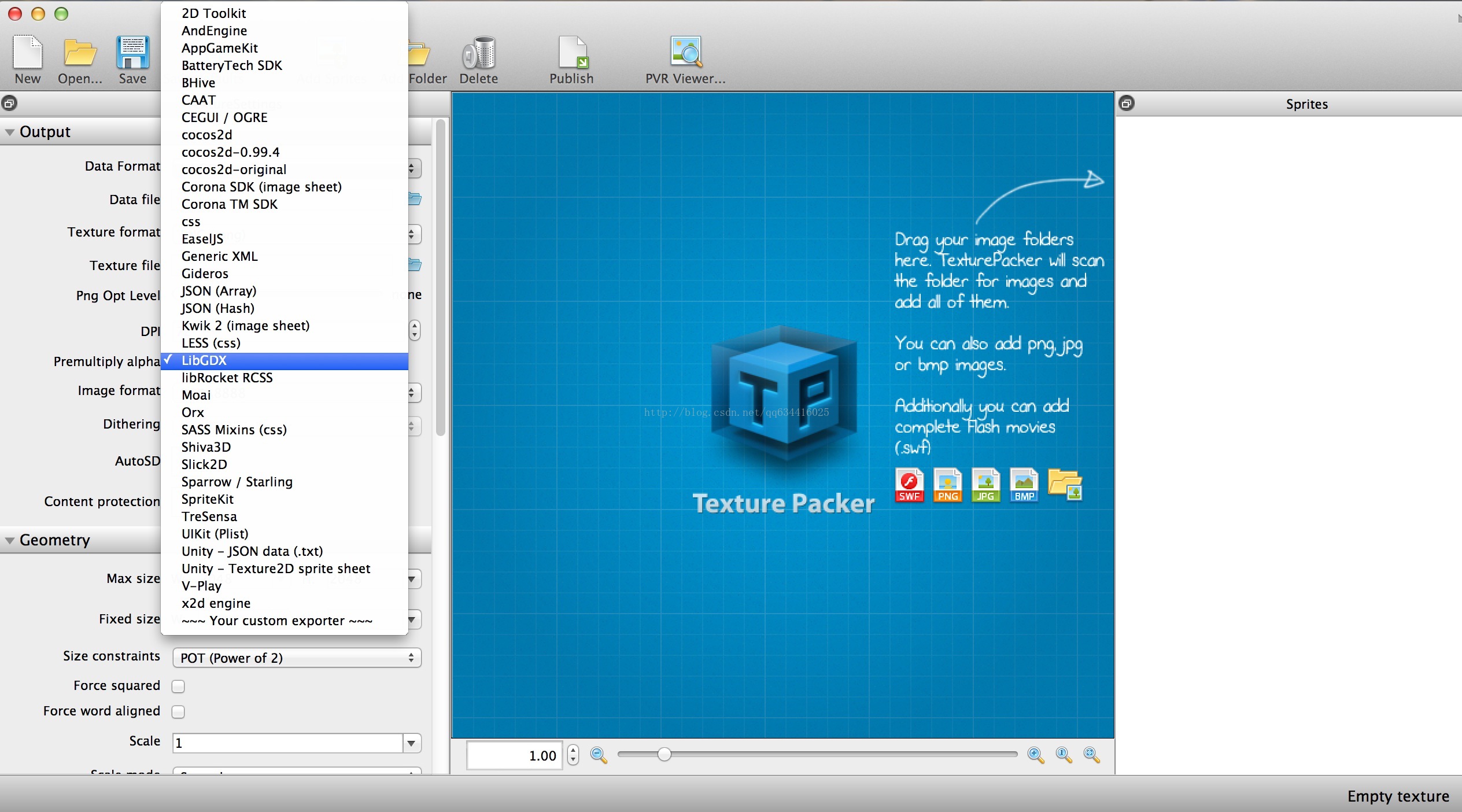The height and width of the screenshot is (812, 1462).
Task: Click the Empty texture status text
Action: click(x=1398, y=796)
